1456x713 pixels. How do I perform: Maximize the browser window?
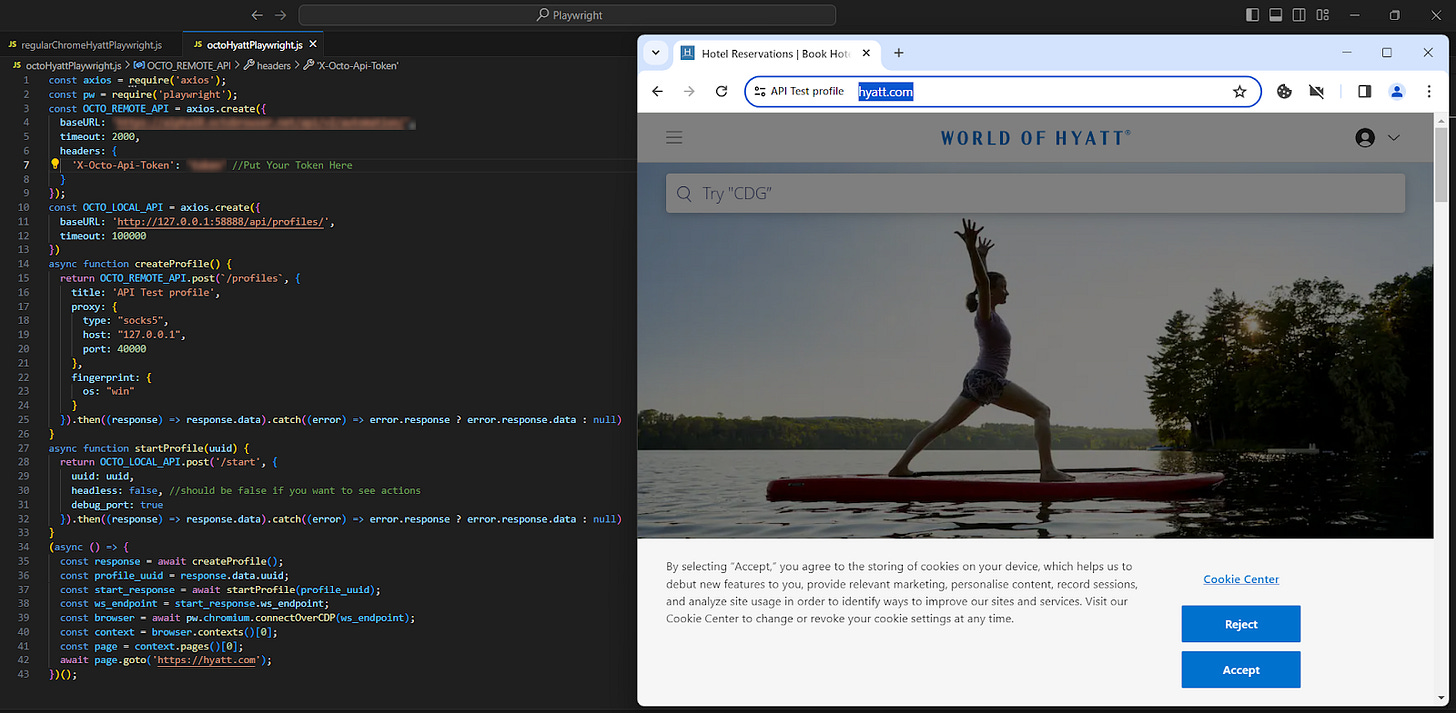coord(1387,52)
